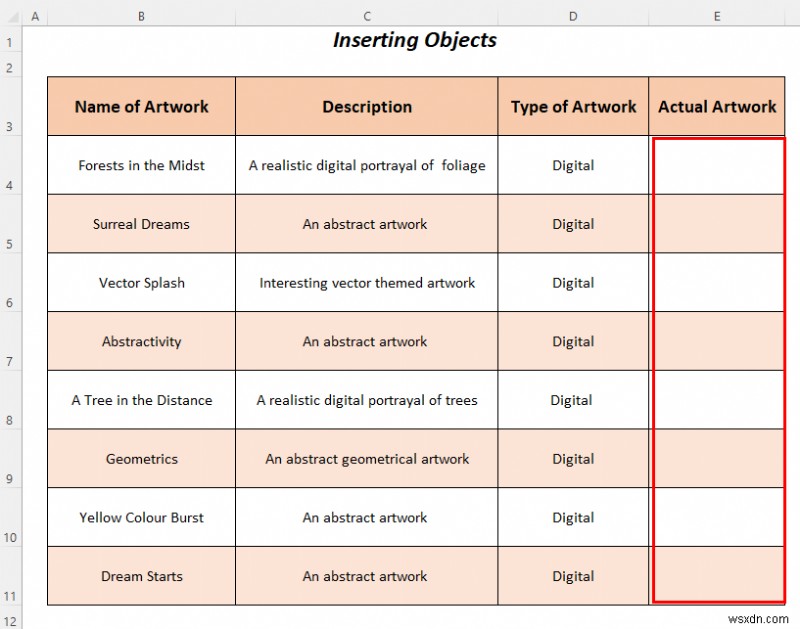Select 'Digital' in Surreal Dreams row
Viewport: 800px width, 629px height.
coord(573,223)
